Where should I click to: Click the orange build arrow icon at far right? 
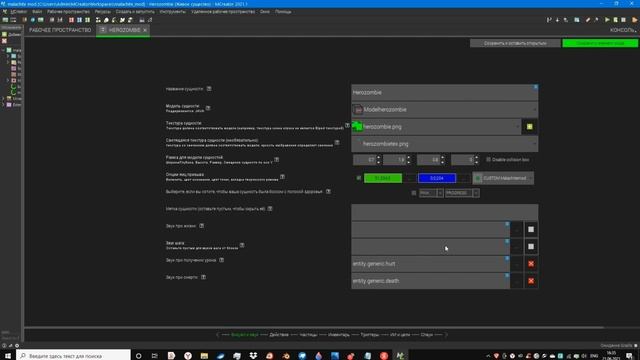tap(635, 20)
